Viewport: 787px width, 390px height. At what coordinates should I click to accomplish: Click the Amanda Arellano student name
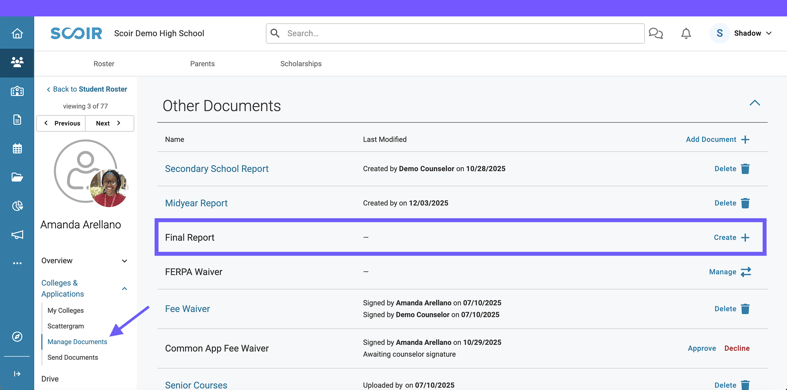80,225
